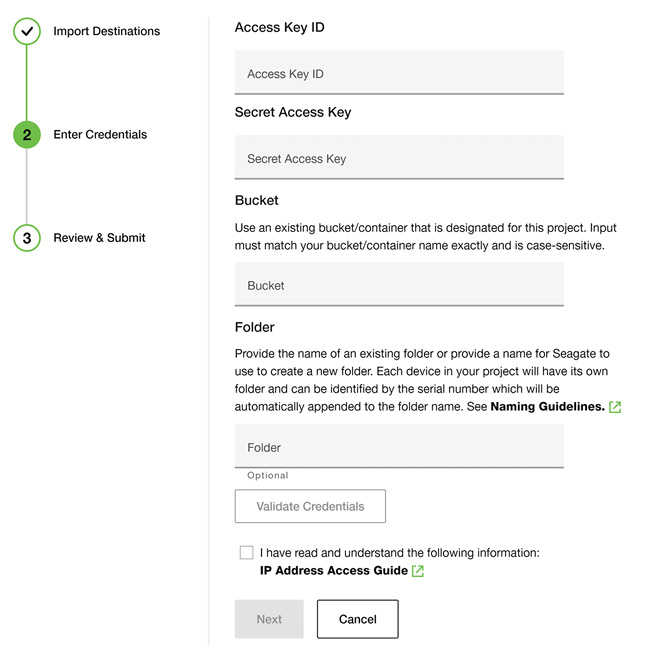This screenshot has height=657, width=650.
Task: Click the step 3 circle icon
Action: tap(27, 238)
